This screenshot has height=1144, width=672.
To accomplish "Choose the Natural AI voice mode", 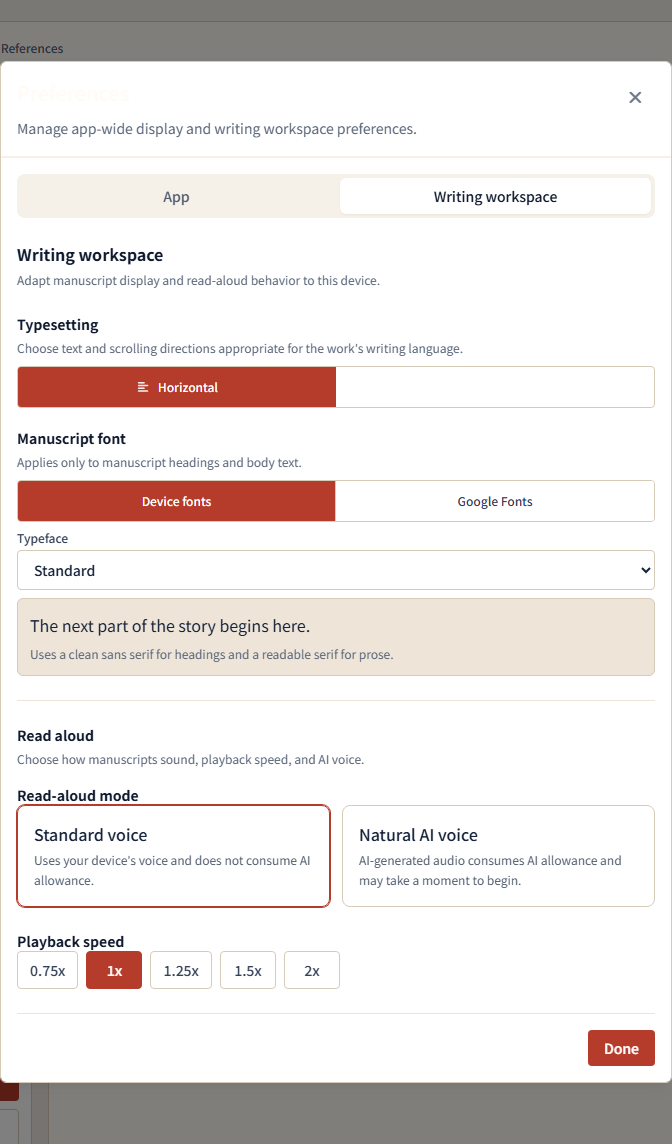I will pos(498,856).
